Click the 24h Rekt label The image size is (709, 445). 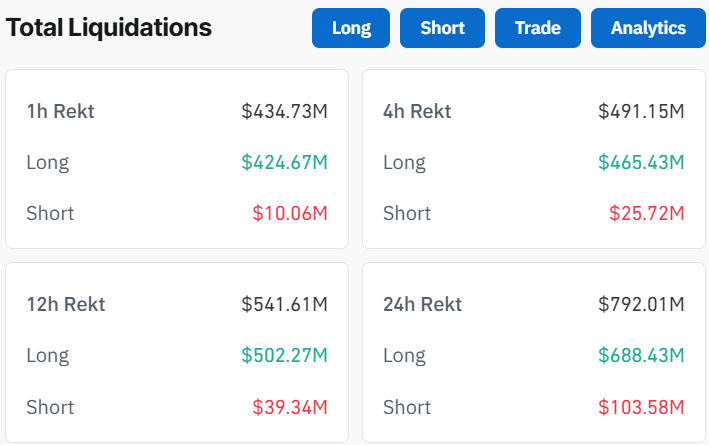[423, 304]
